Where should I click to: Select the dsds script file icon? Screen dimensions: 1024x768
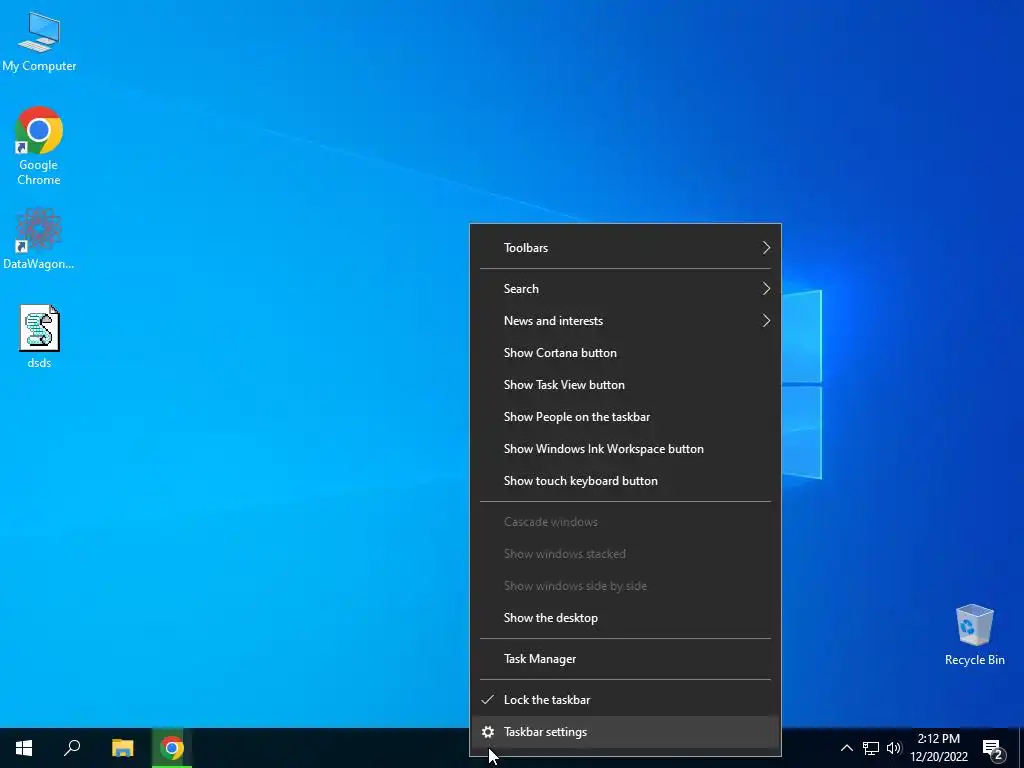39,337
